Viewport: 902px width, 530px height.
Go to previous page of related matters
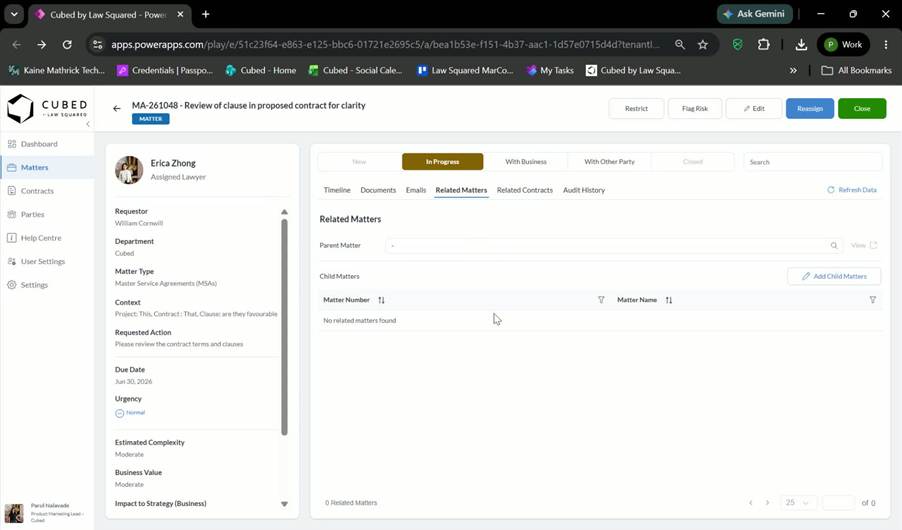pos(751,503)
